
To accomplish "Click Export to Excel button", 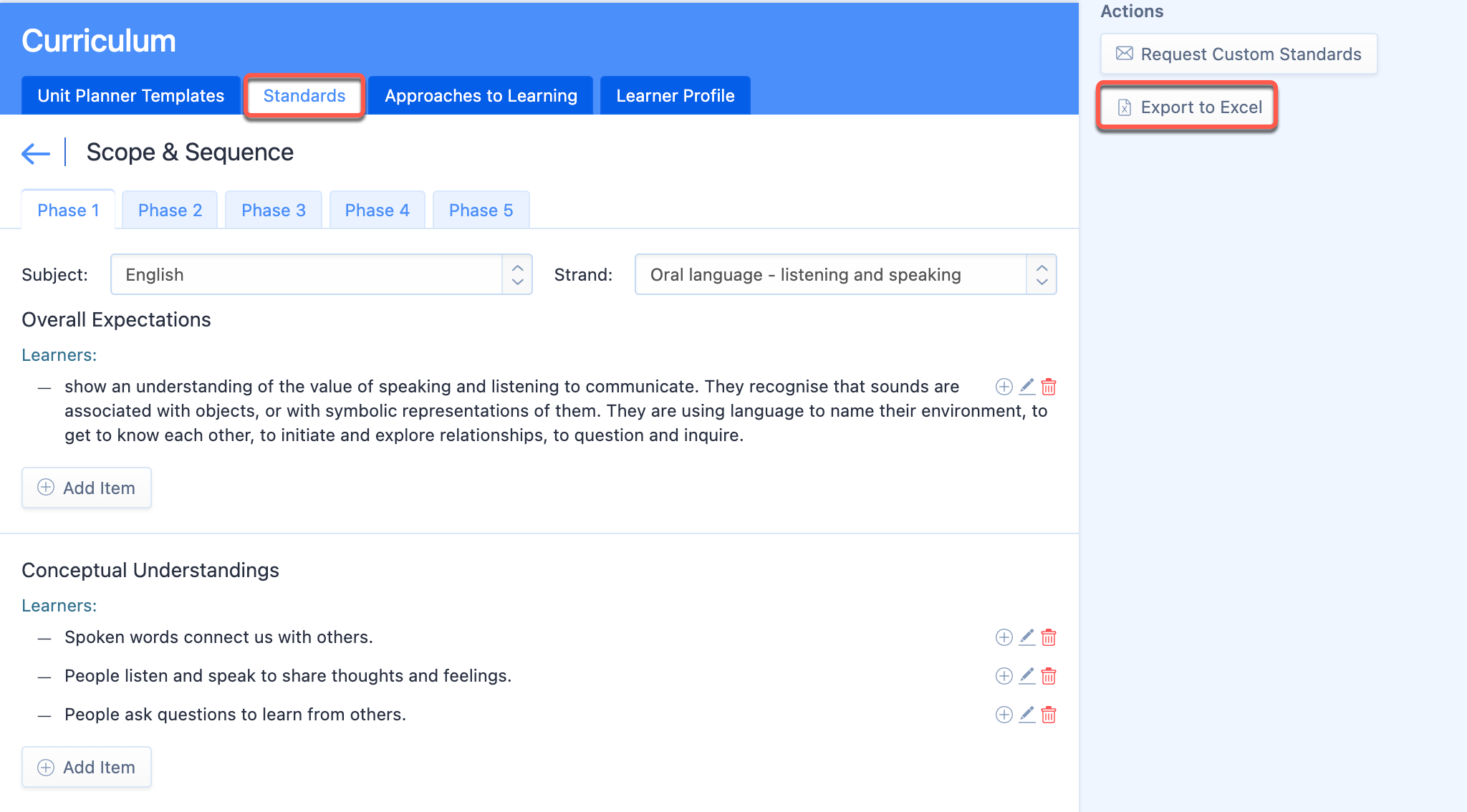I will coord(1187,107).
